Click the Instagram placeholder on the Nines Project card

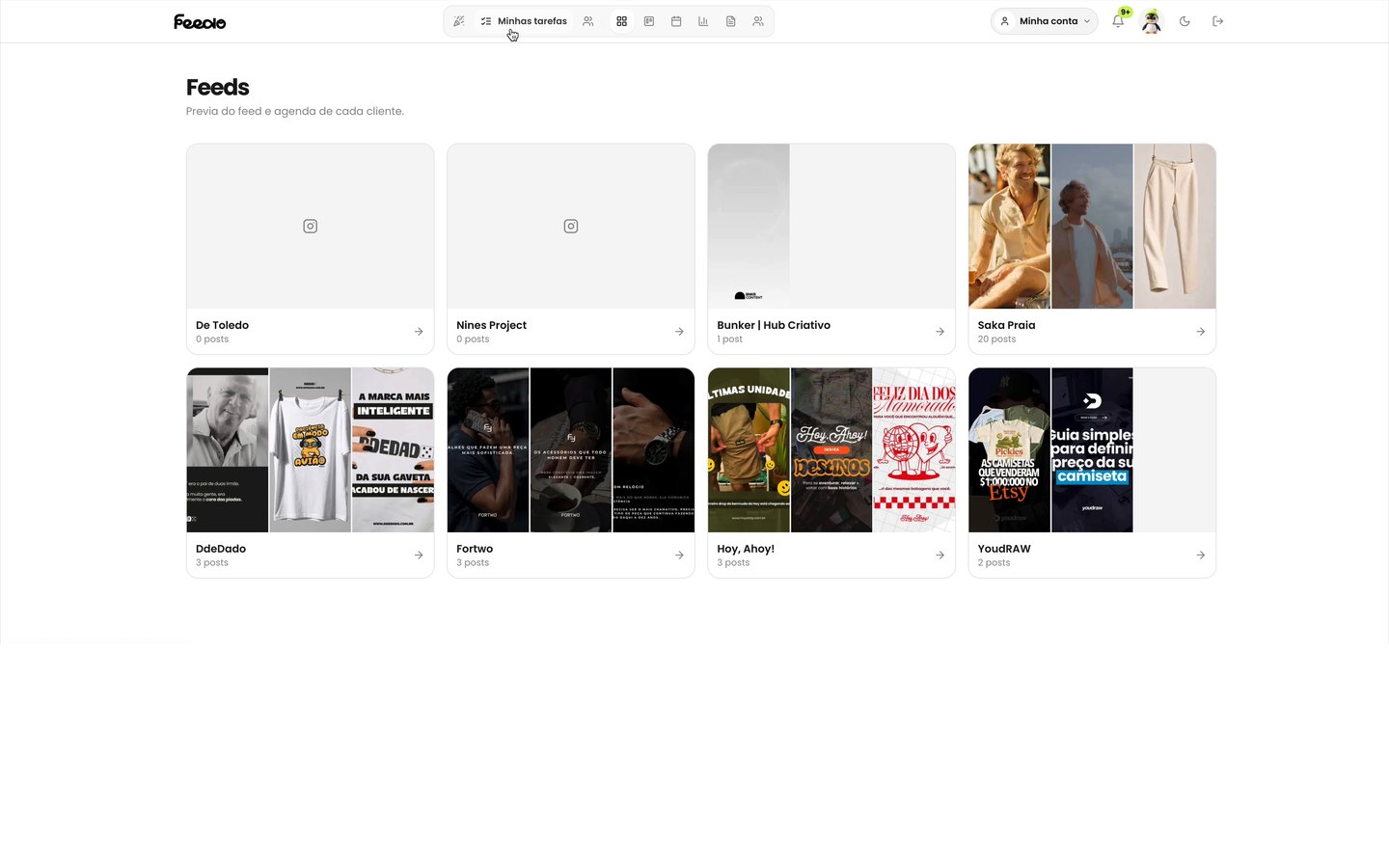coord(571,227)
